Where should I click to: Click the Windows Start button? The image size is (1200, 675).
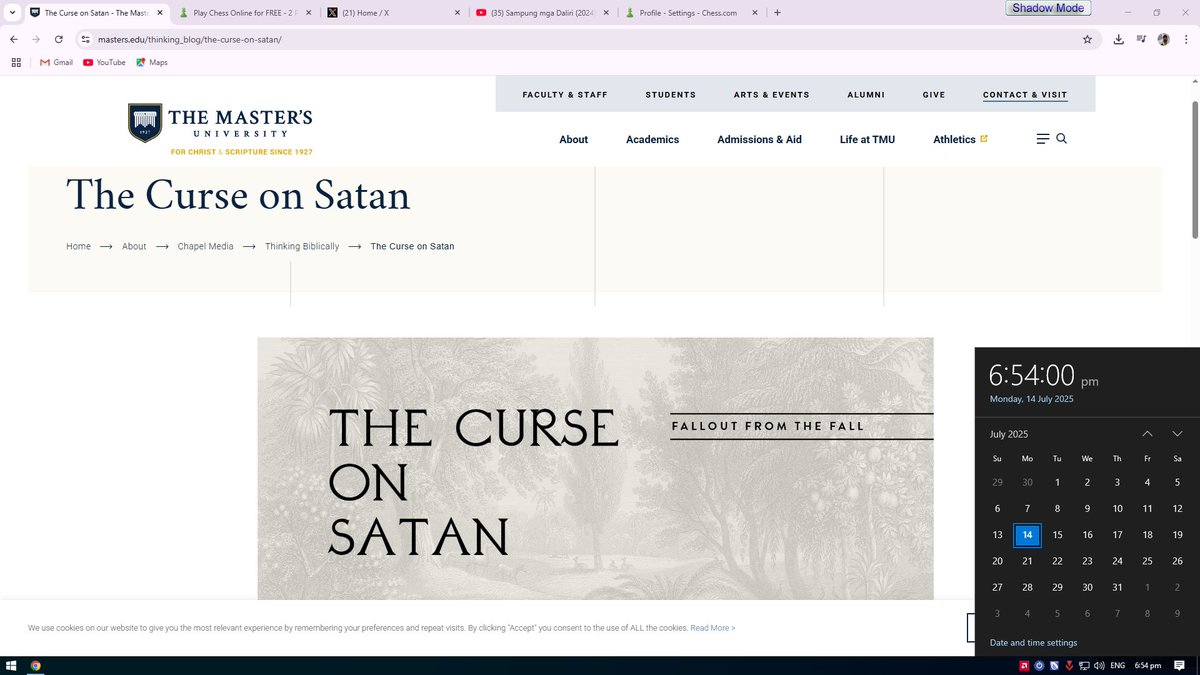point(13,665)
